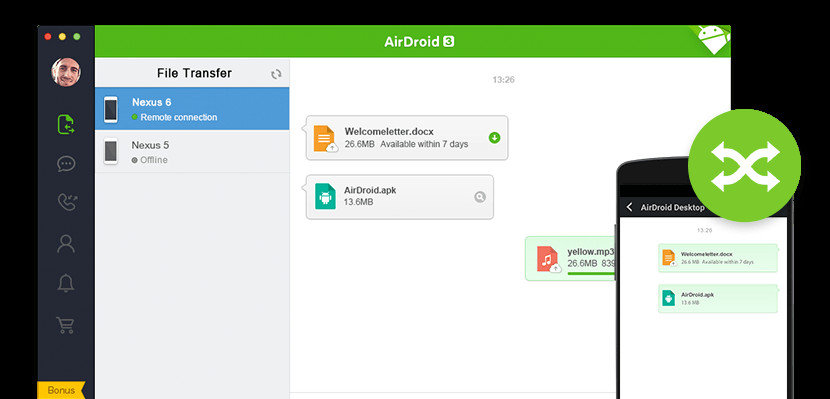Viewport: 830px width, 399px height.
Task: Open the Notifications bell icon
Action: click(x=66, y=283)
